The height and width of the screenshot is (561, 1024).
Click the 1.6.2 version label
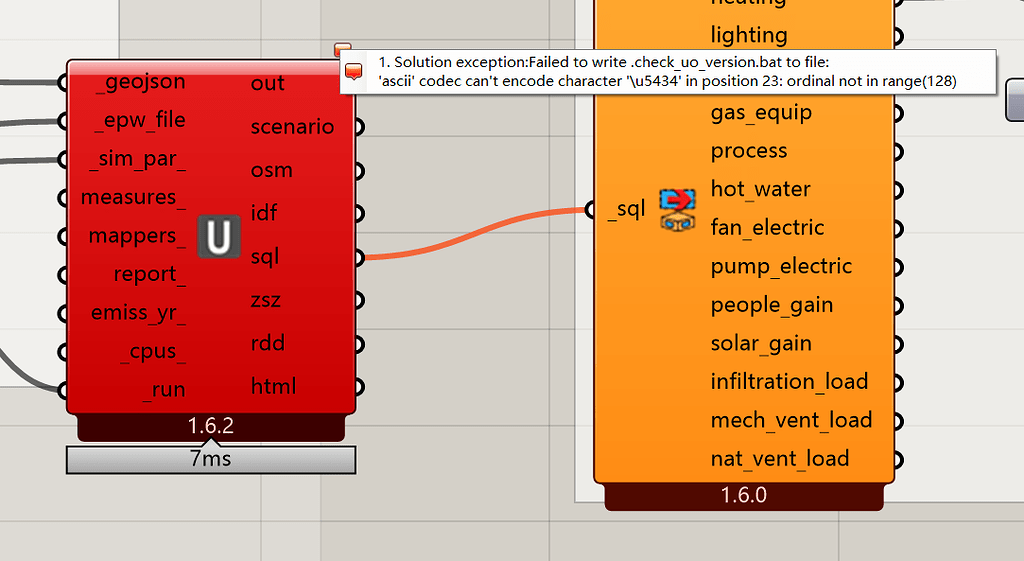(x=211, y=426)
